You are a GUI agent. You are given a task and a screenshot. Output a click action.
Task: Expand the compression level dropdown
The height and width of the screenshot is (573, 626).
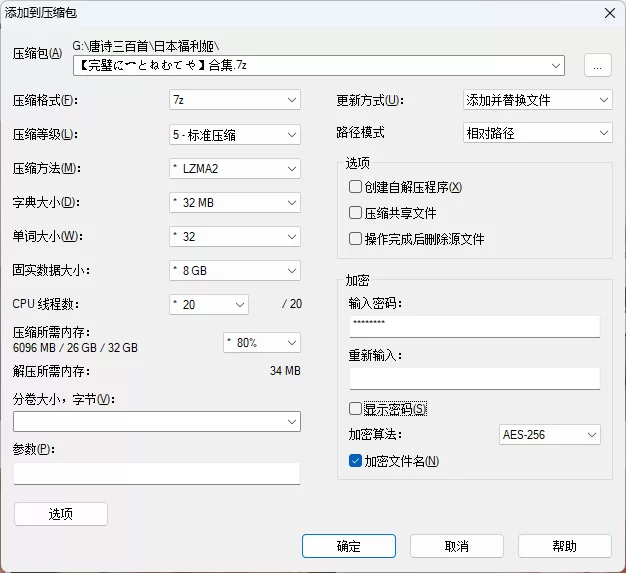(235, 134)
